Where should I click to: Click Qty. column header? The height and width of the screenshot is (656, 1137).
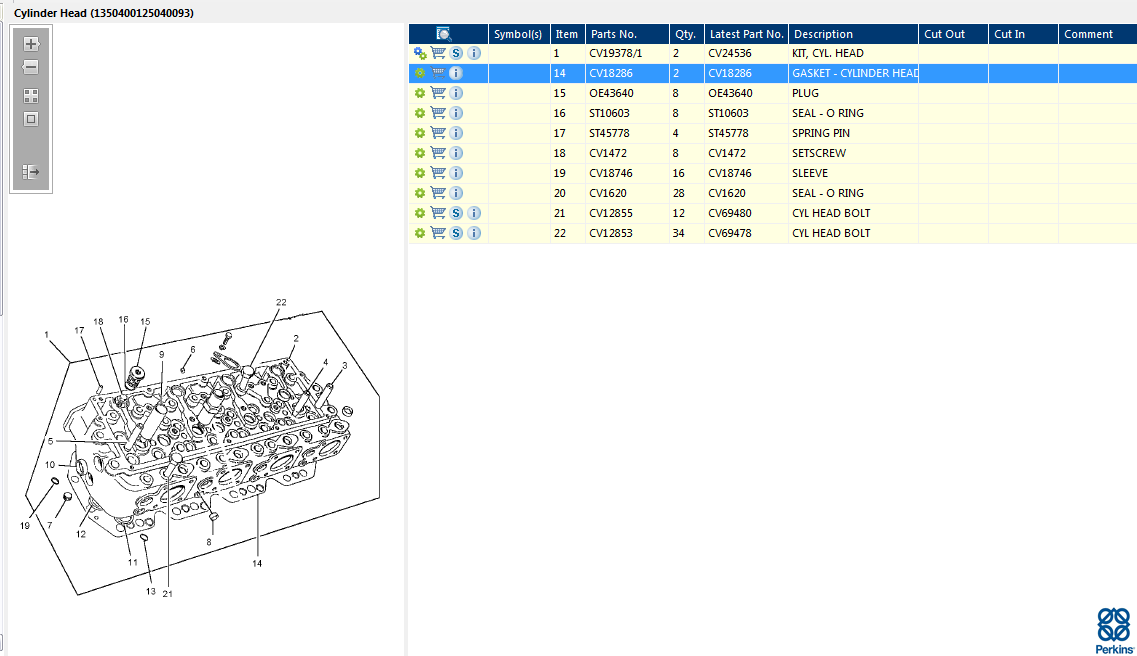pyautogui.click(x=686, y=34)
